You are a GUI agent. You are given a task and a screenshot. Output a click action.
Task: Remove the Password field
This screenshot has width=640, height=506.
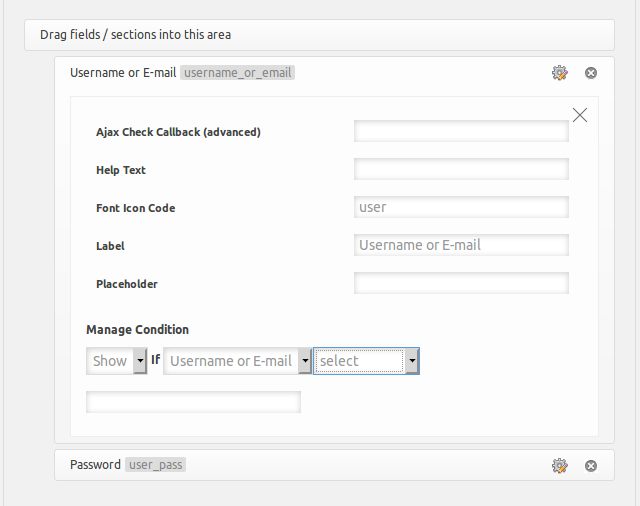coord(591,465)
